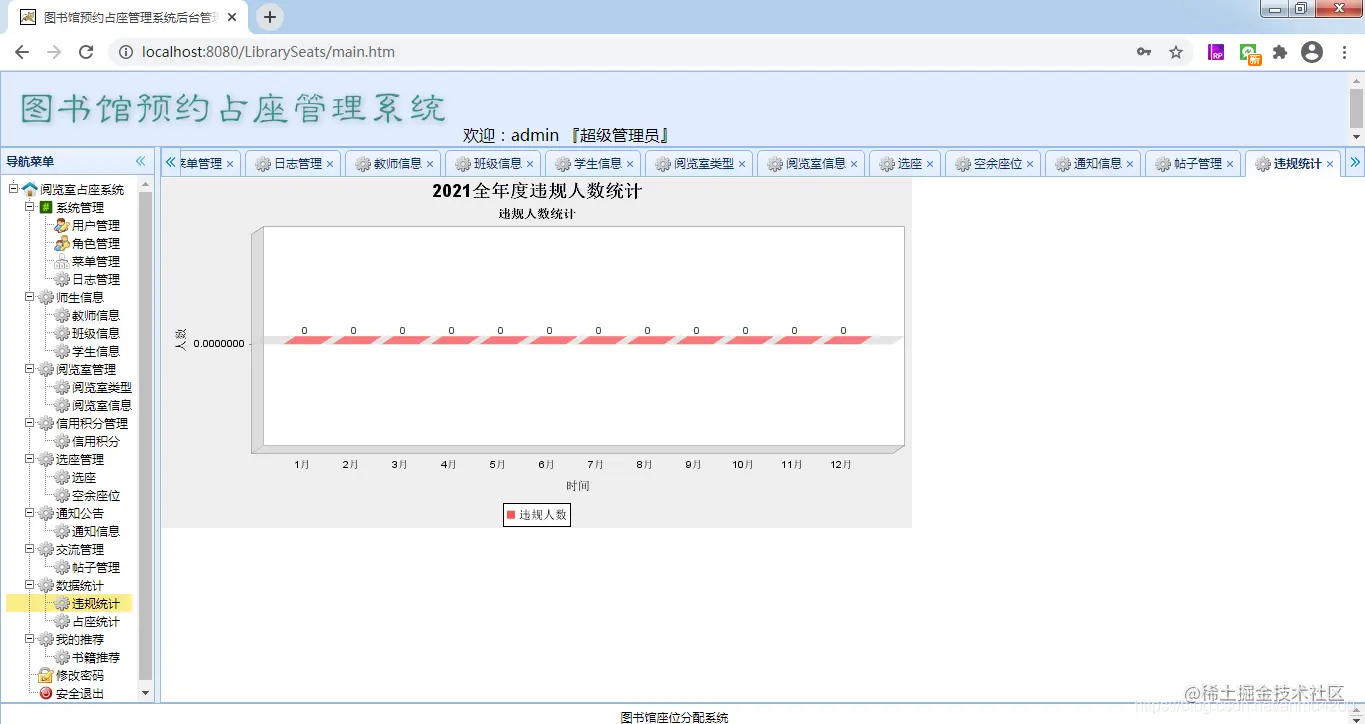The image size is (1365, 724).
Task: Close the 违规统计 tab
Action: [1330, 164]
